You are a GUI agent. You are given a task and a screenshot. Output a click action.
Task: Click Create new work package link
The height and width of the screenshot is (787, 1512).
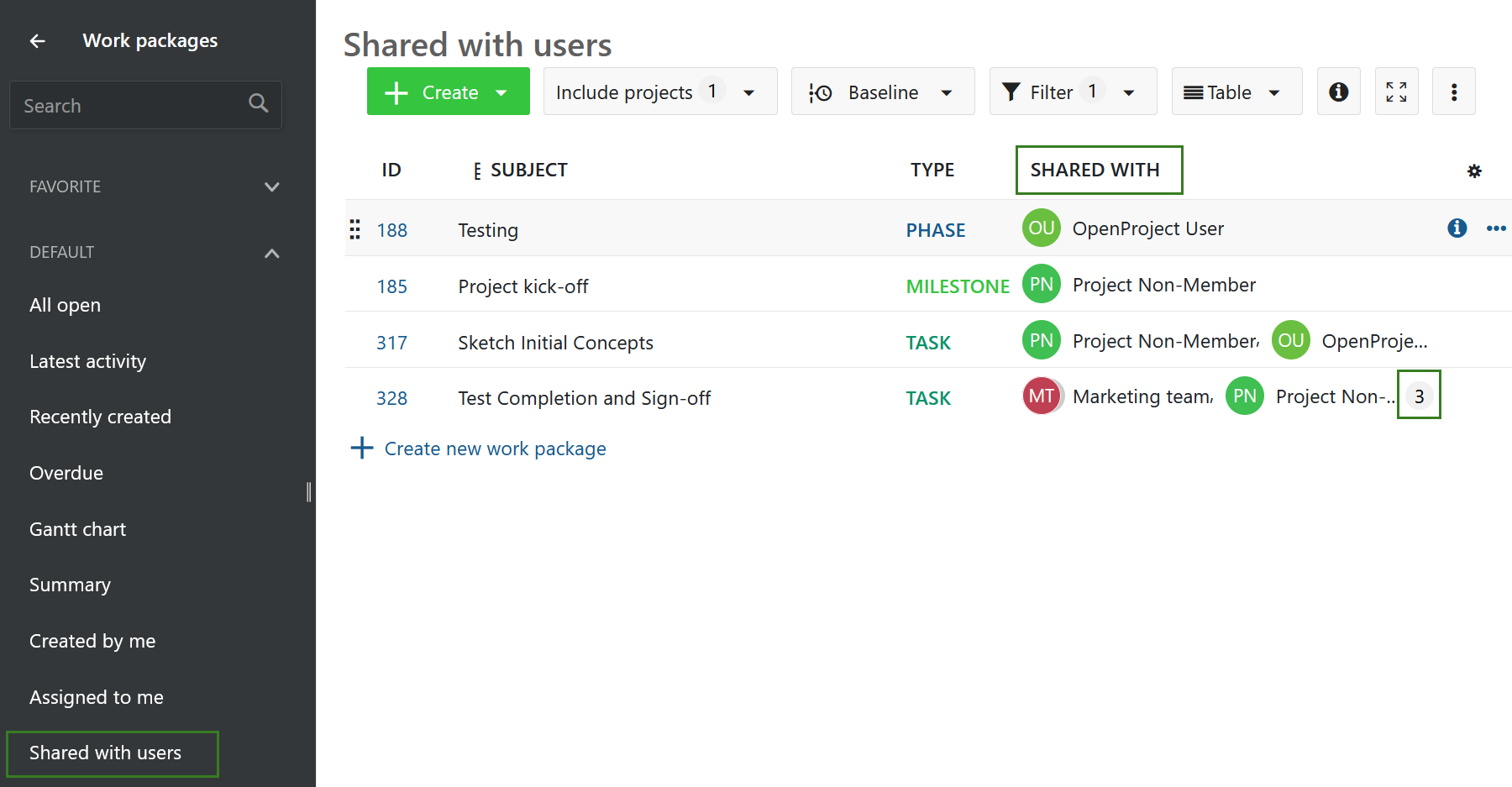click(x=494, y=449)
